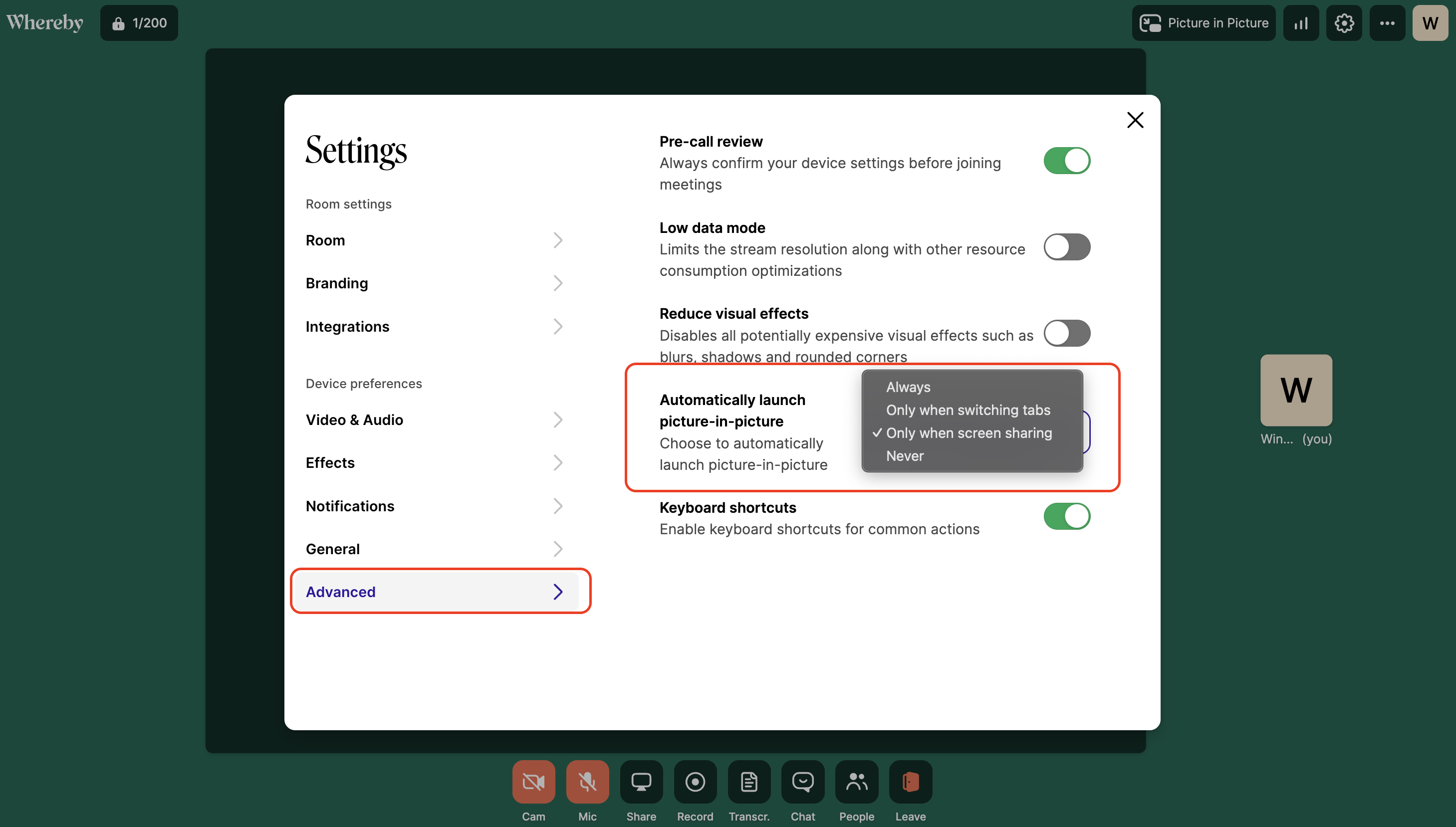Open the Integrations settings section

436,327
